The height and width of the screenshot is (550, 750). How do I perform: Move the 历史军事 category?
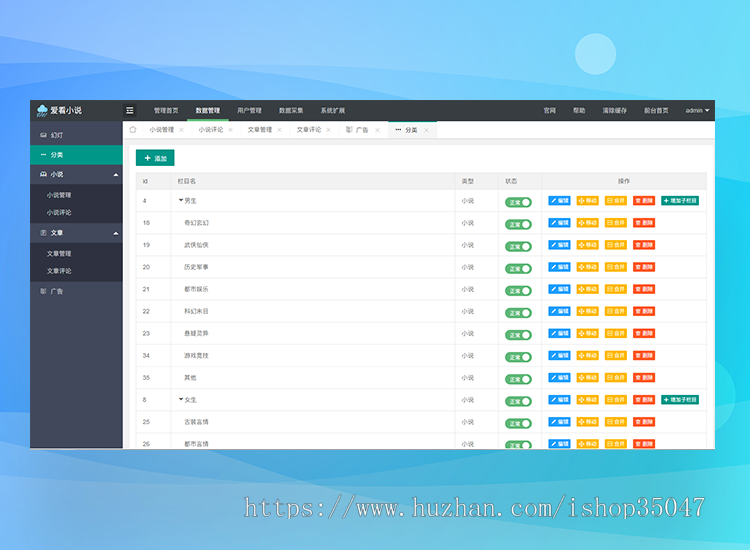coord(587,267)
